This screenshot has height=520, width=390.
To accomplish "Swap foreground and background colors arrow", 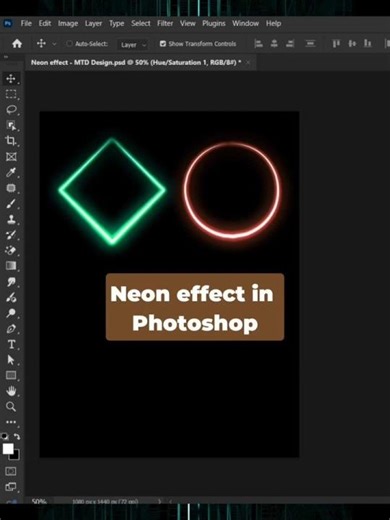I will pyautogui.click(x=17, y=436).
